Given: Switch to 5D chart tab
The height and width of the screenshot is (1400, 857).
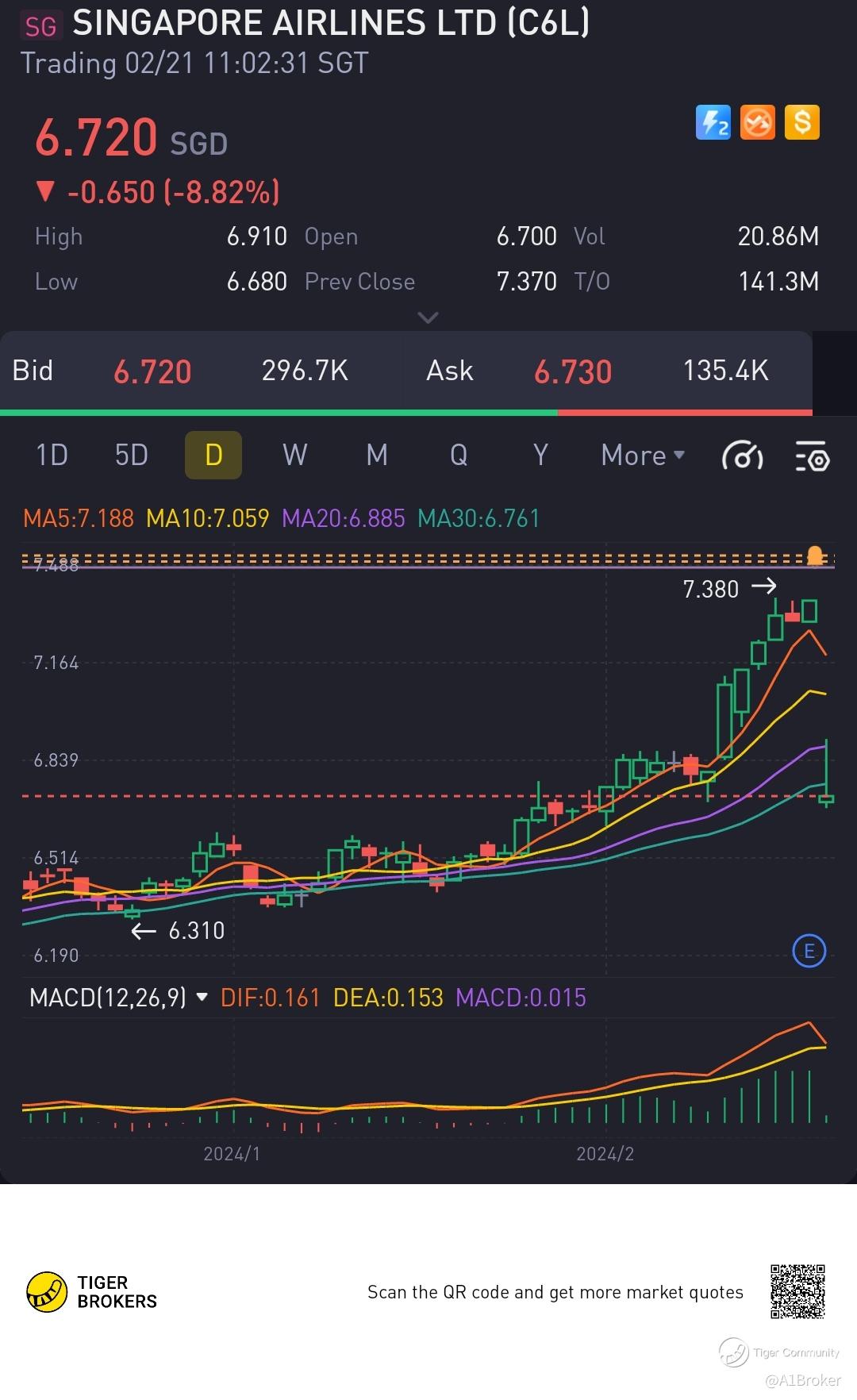Looking at the screenshot, I should 132,456.
